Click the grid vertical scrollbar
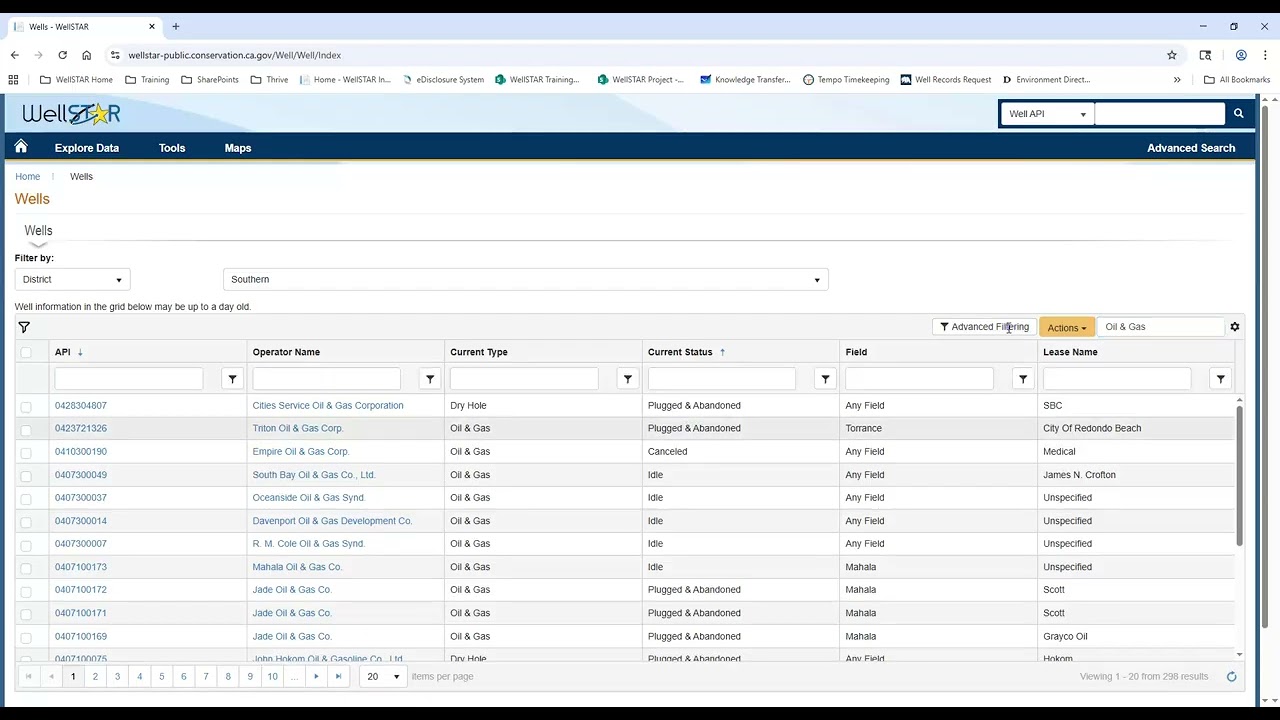The image size is (1280, 720). click(x=1240, y=475)
